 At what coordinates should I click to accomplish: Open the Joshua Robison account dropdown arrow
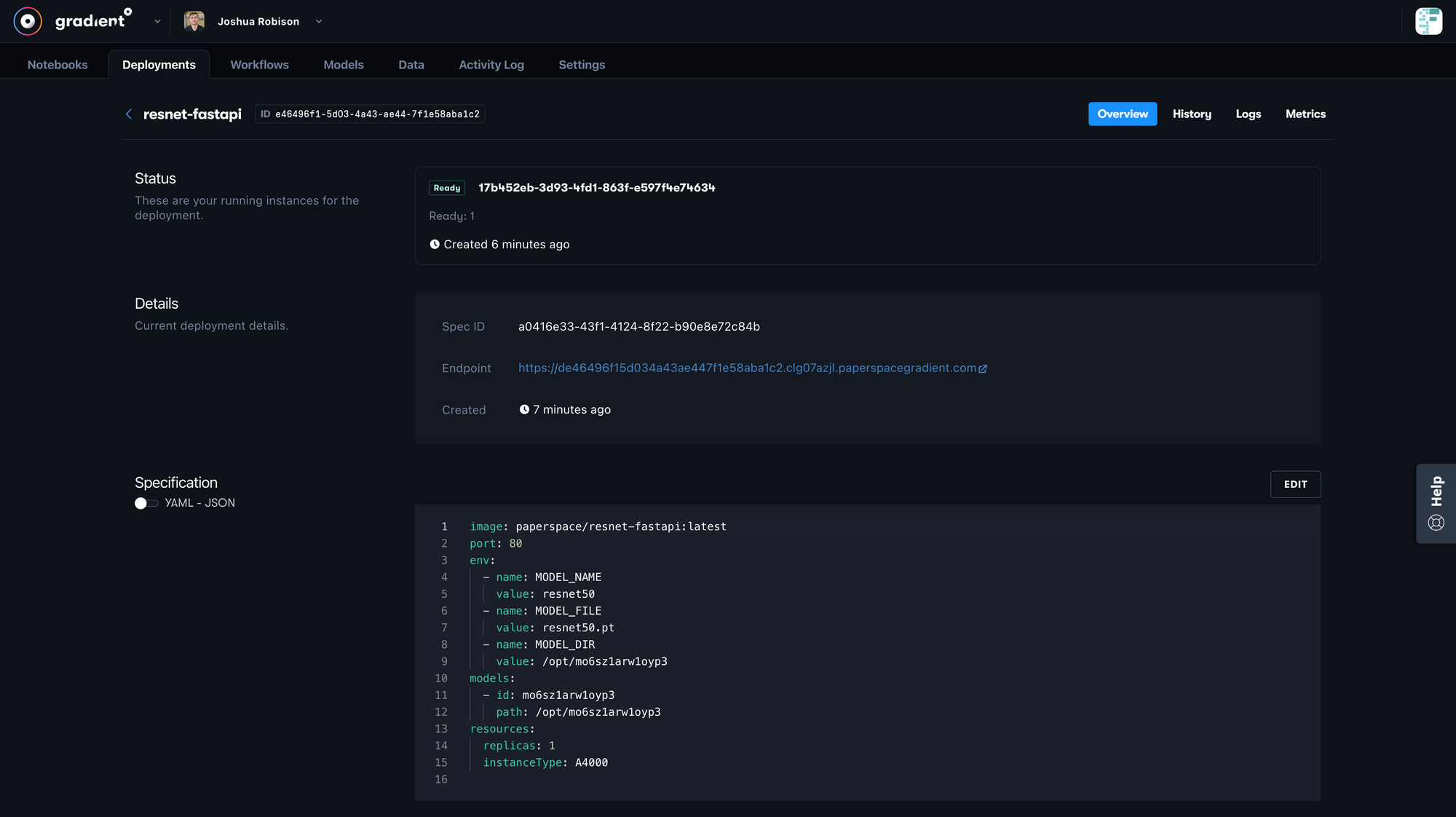(x=319, y=22)
